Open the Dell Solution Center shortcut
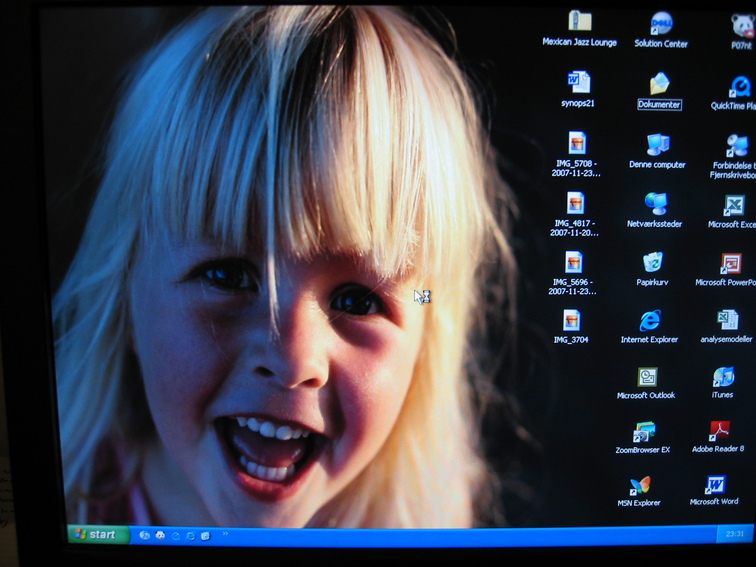Image resolution: width=756 pixels, height=567 pixels. pyautogui.click(x=661, y=23)
